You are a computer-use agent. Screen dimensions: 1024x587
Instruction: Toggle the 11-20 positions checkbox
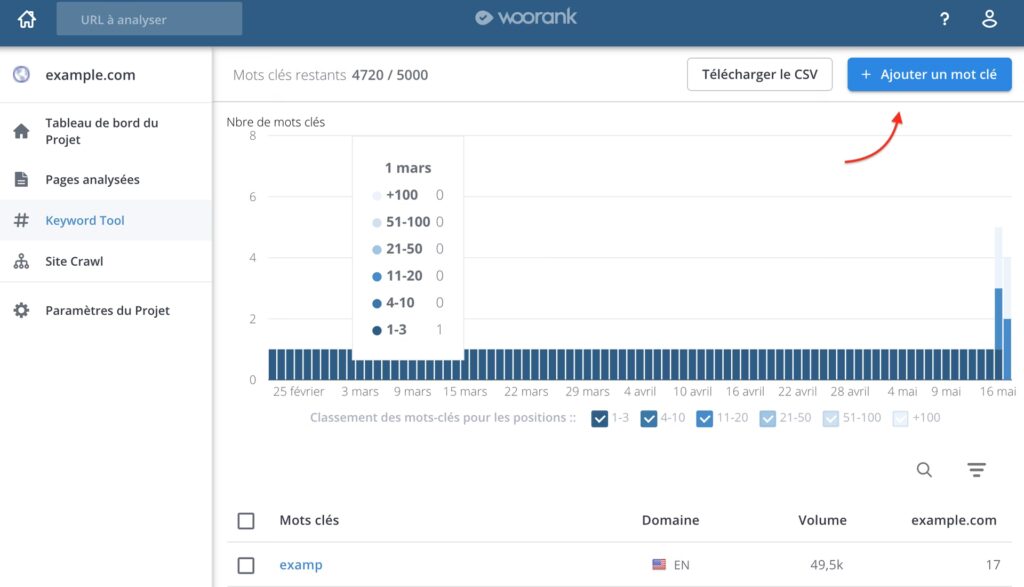click(705, 418)
